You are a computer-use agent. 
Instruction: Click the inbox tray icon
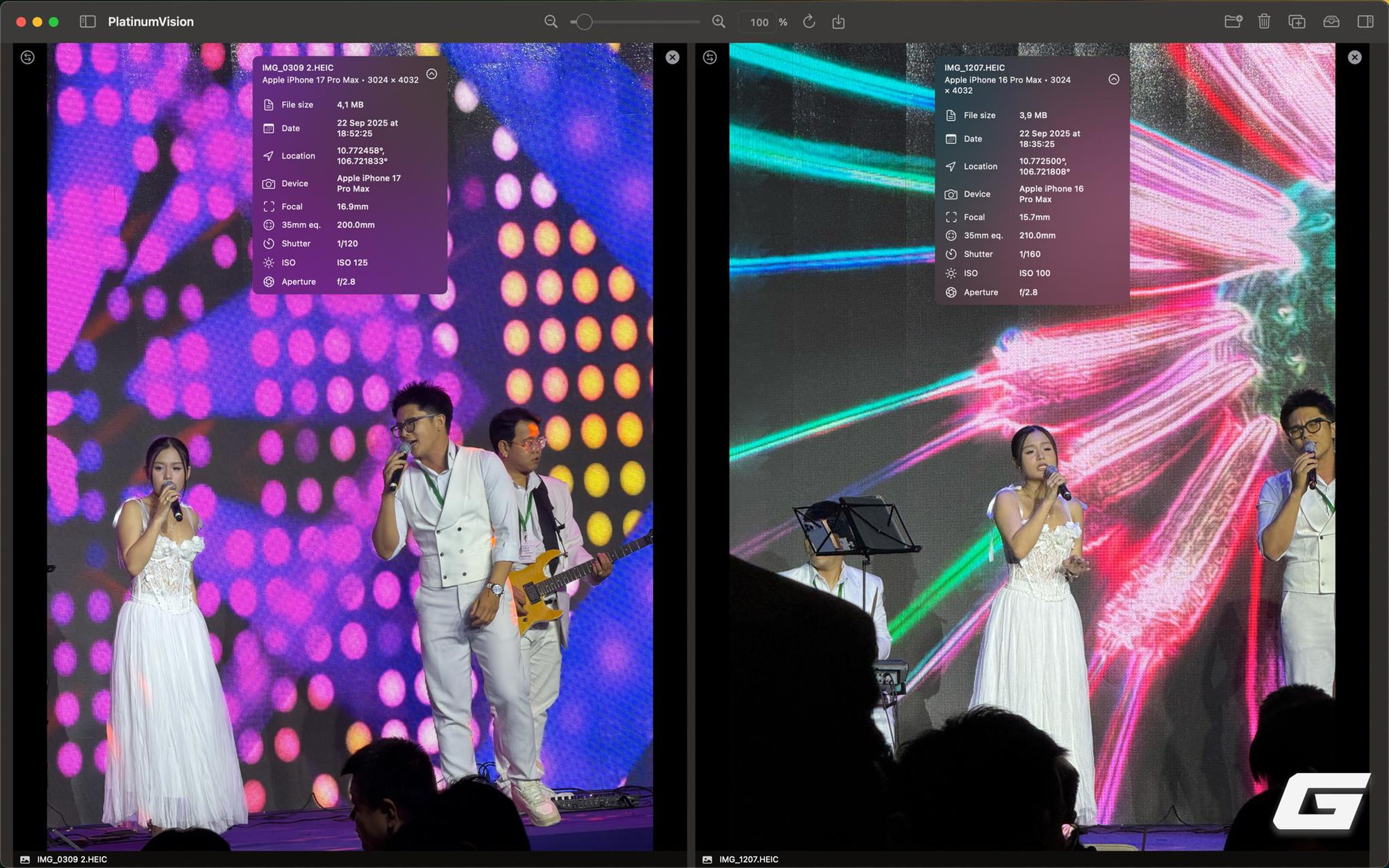pyautogui.click(x=1331, y=22)
